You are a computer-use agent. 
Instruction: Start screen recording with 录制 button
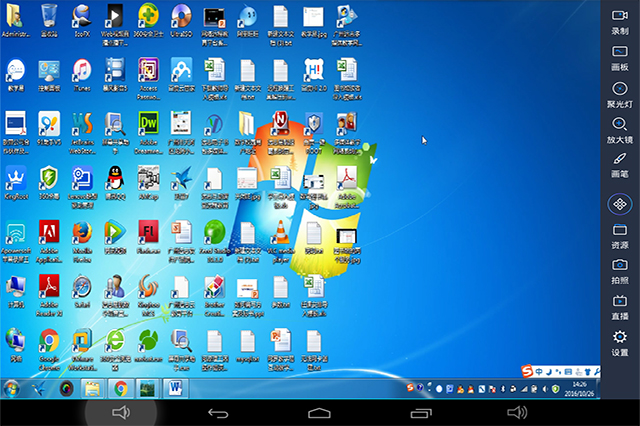(620, 22)
